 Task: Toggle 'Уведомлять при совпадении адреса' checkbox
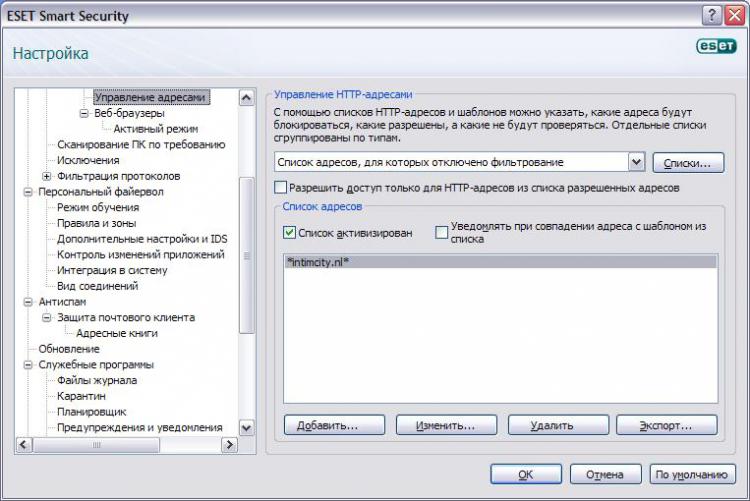(441, 232)
